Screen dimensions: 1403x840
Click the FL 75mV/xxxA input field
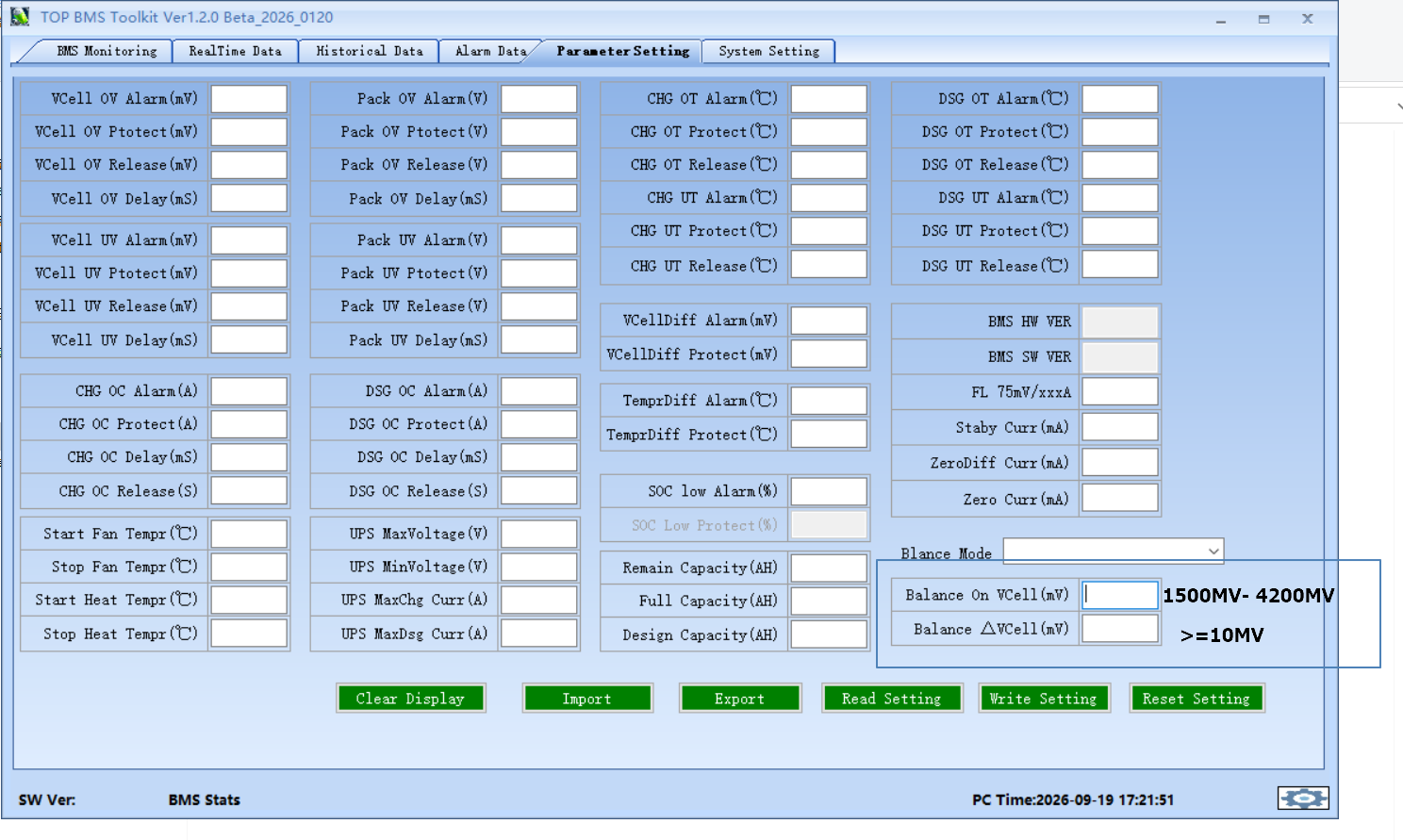pyautogui.click(x=1120, y=391)
